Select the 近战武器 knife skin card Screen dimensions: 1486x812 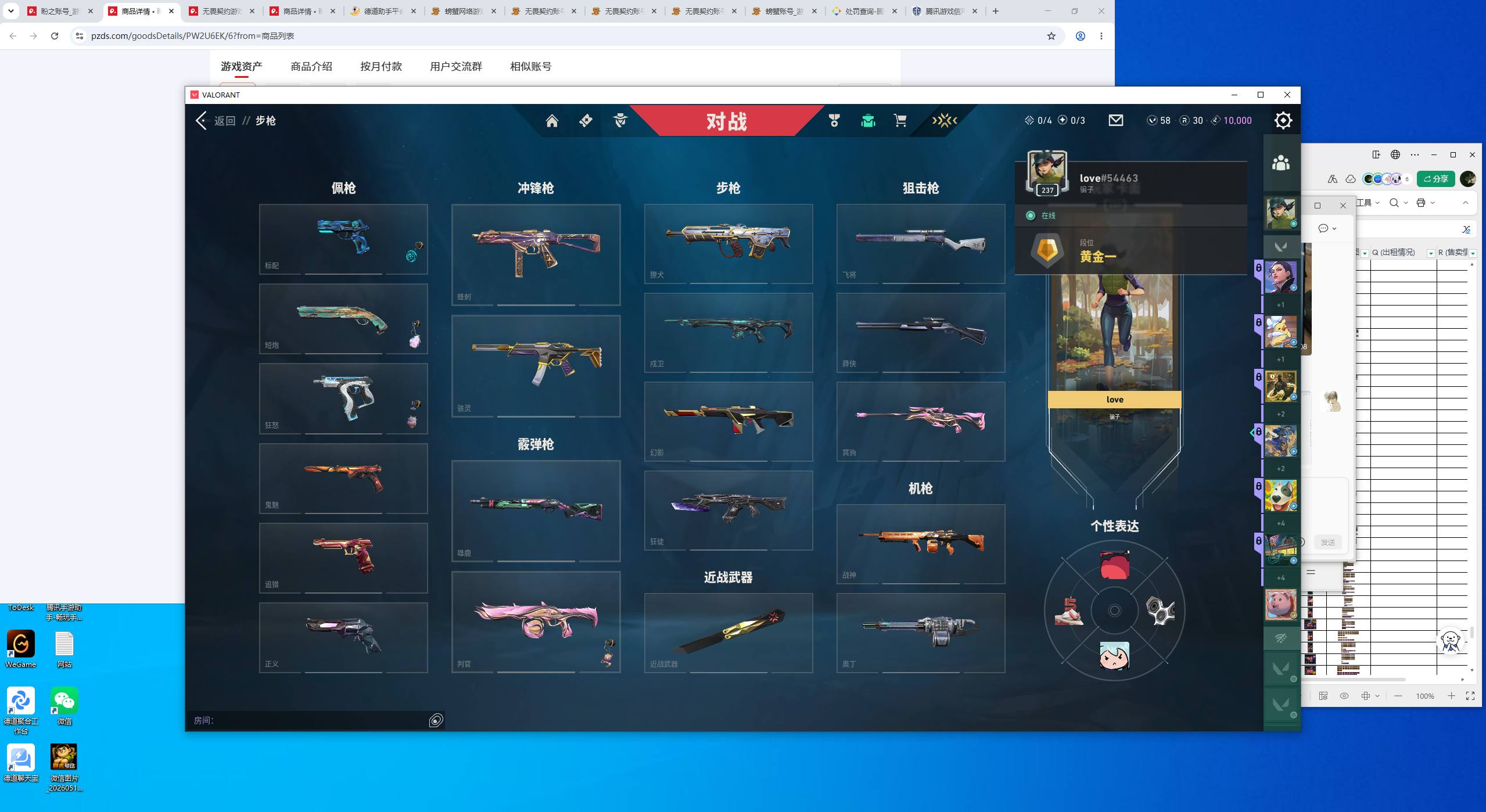[728, 633]
